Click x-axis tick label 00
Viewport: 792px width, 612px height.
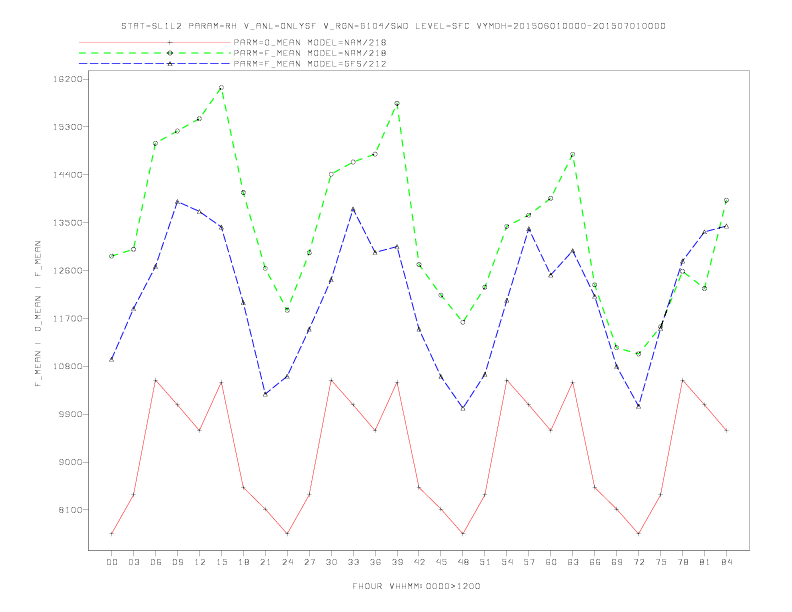[x=112, y=562]
